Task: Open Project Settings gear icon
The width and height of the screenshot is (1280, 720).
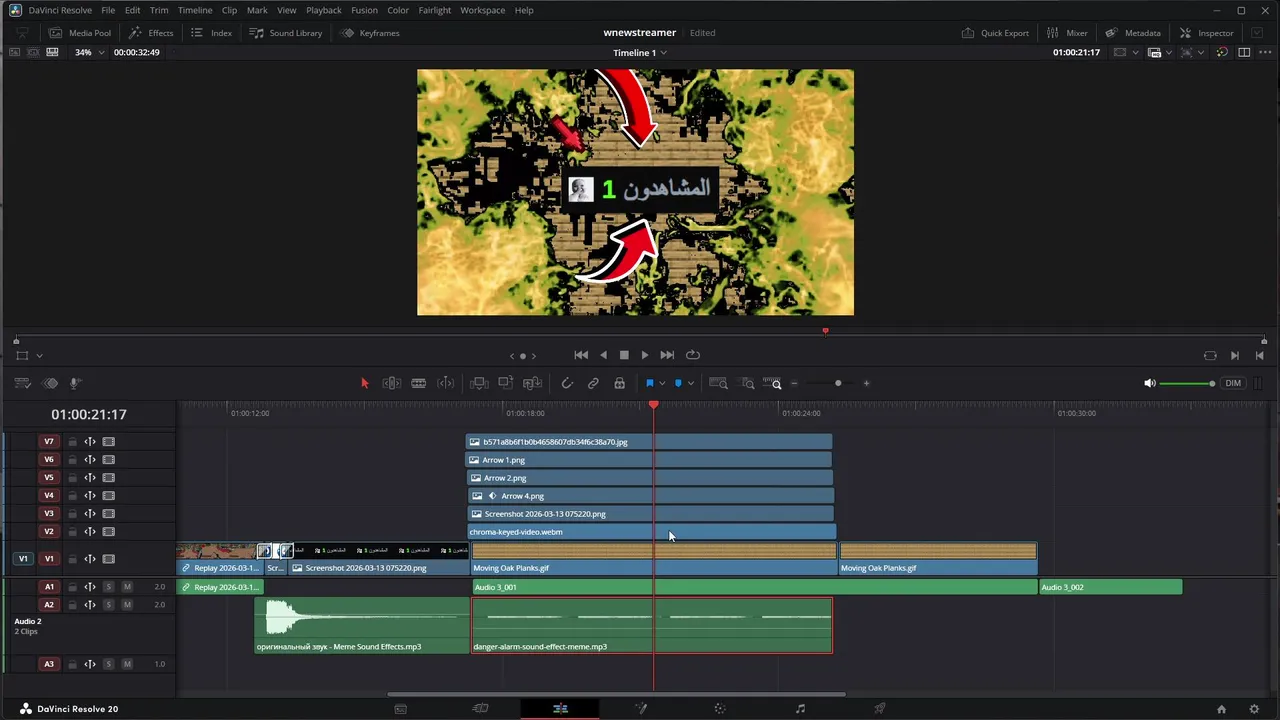Action: (1254, 709)
